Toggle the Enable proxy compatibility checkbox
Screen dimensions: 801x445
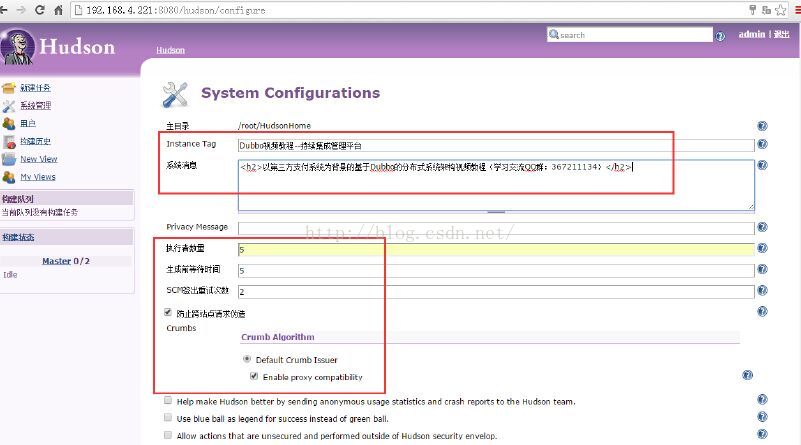(x=253, y=377)
